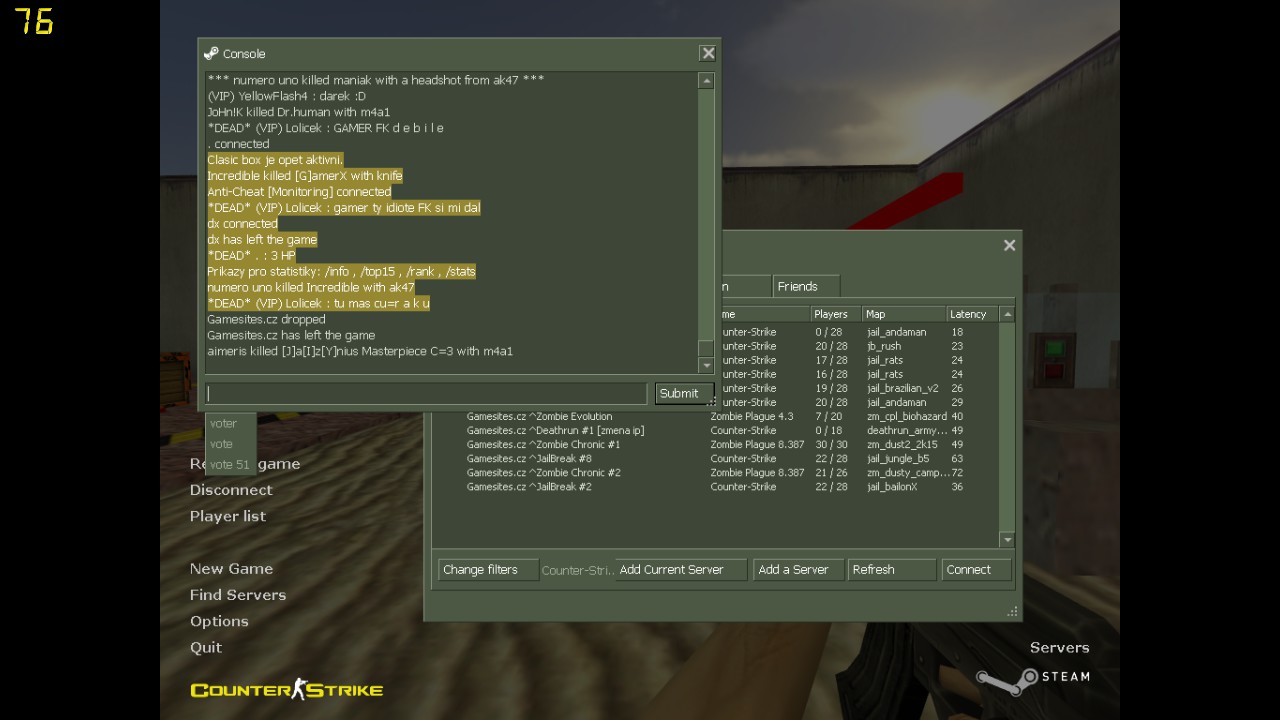The image size is (1280, 720).
Task: Close the server browser window
Action: pyautogui.click(x=1009, y=245)
